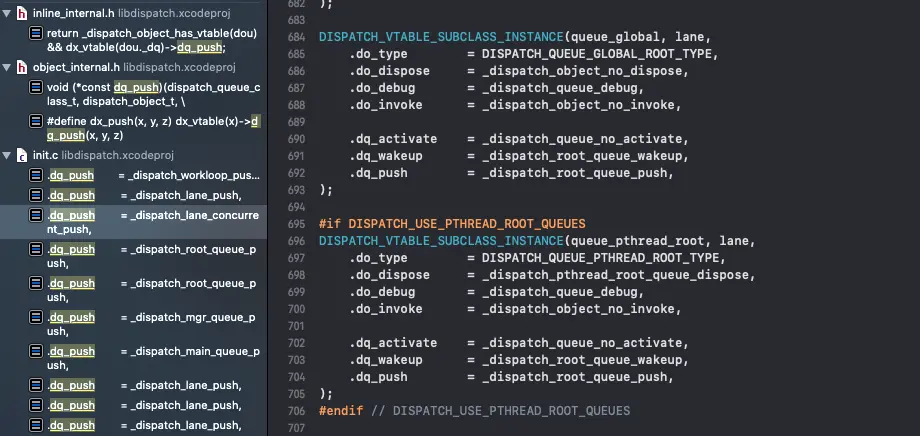Click _dispatch_queue_no_activate on line 702
Screen dimensions: 920x436
(x=581, y=343)
